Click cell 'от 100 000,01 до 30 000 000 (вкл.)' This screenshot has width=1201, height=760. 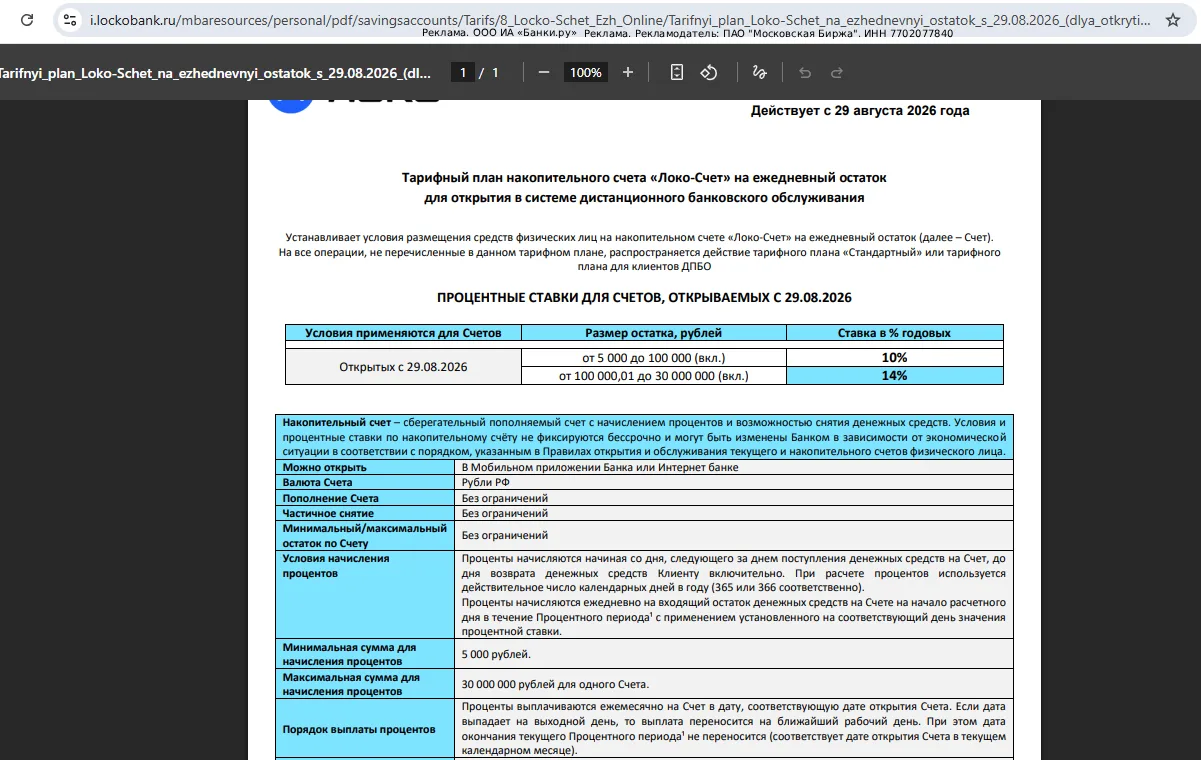click(x=653, y=376)
